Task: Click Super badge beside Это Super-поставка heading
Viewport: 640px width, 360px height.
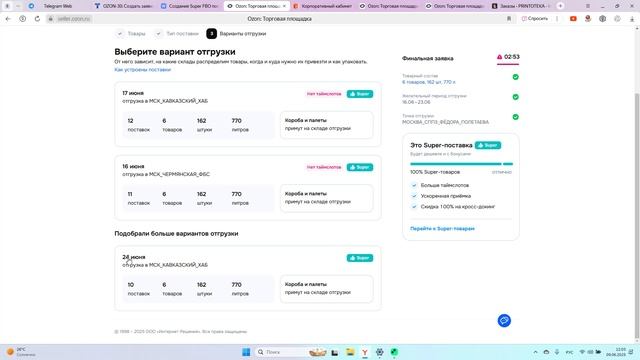Action: click(488, 145)
